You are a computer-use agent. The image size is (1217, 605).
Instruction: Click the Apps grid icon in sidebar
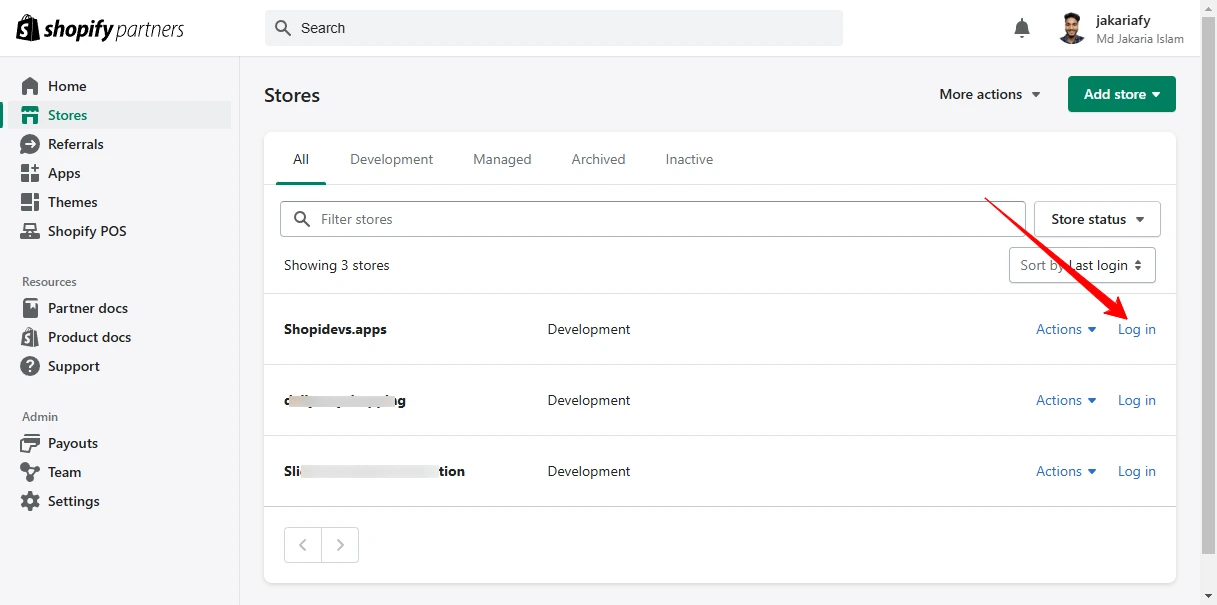pyautogui.click(x=30, y=173)
